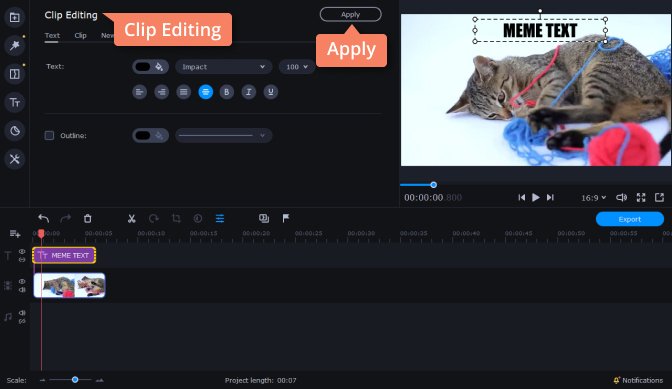Change the 16:9 aspect ratio dropdown
Image resolution: width=672 pixels, height=389 pixels.
coord(594,197)
